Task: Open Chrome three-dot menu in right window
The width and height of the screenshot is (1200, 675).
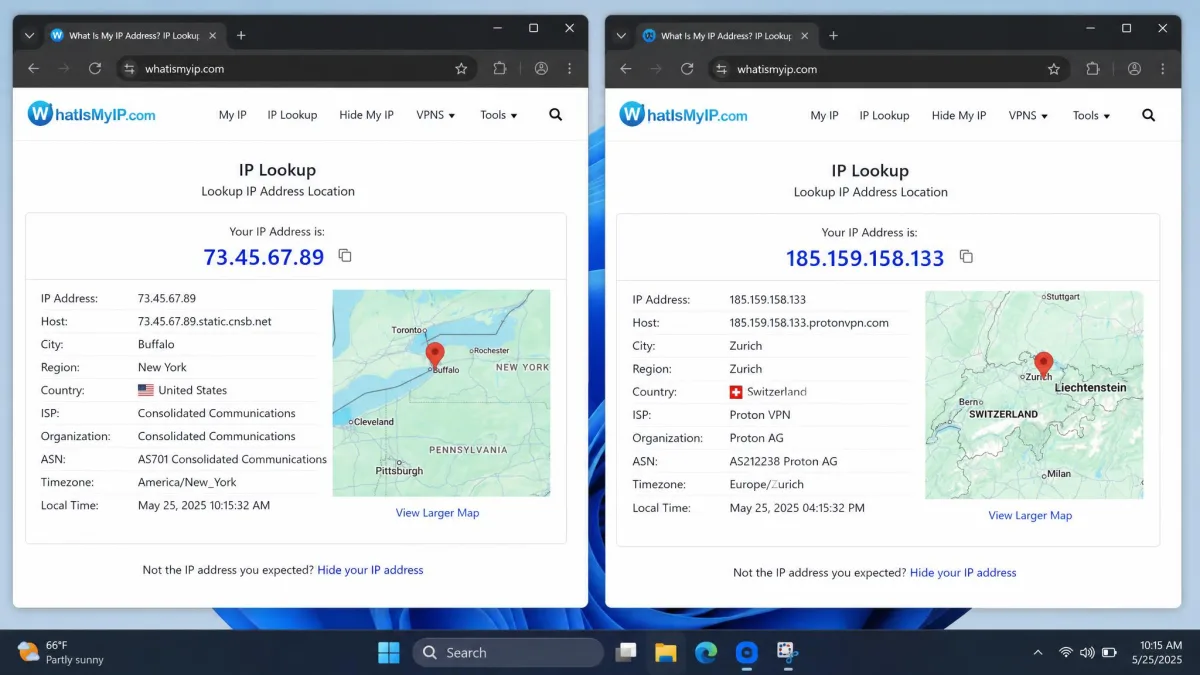Action: [1162, 69]
